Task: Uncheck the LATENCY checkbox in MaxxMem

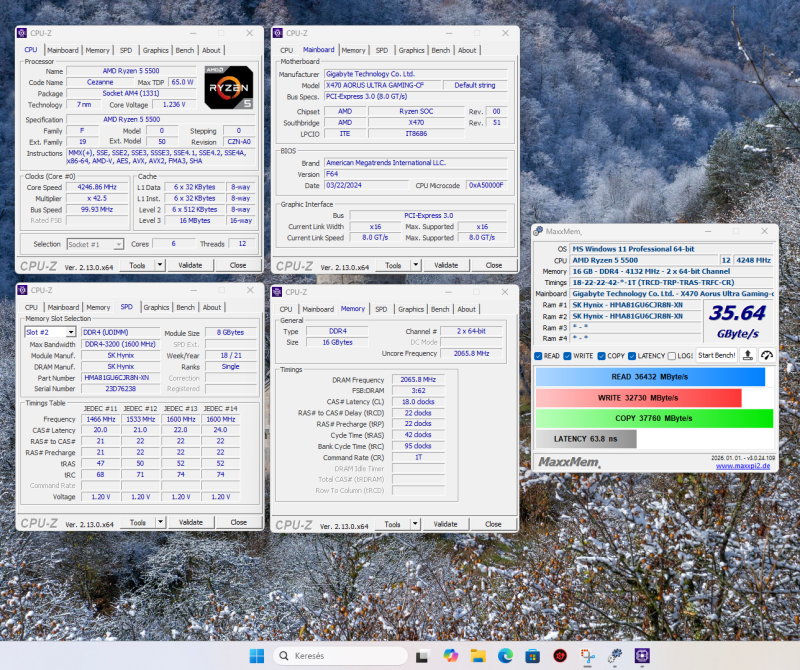Action: [x=632, y=356]
